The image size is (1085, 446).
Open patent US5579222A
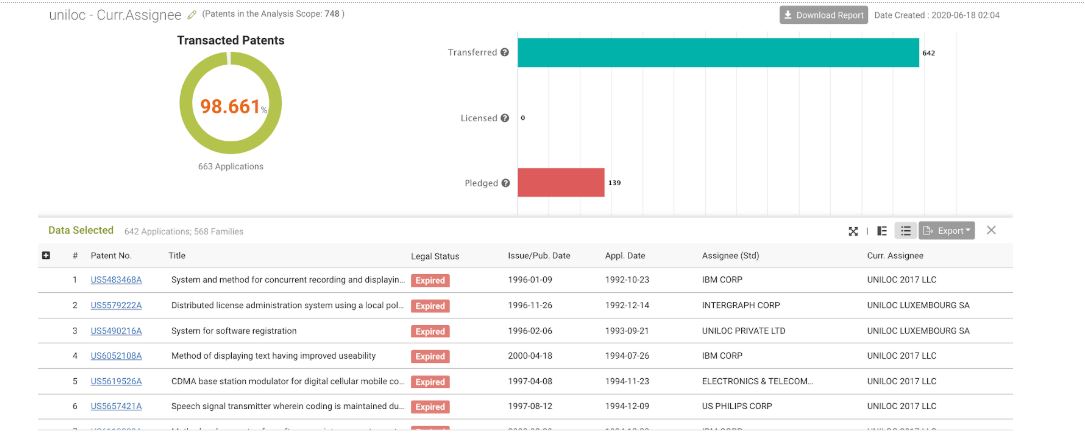[116, 305]
